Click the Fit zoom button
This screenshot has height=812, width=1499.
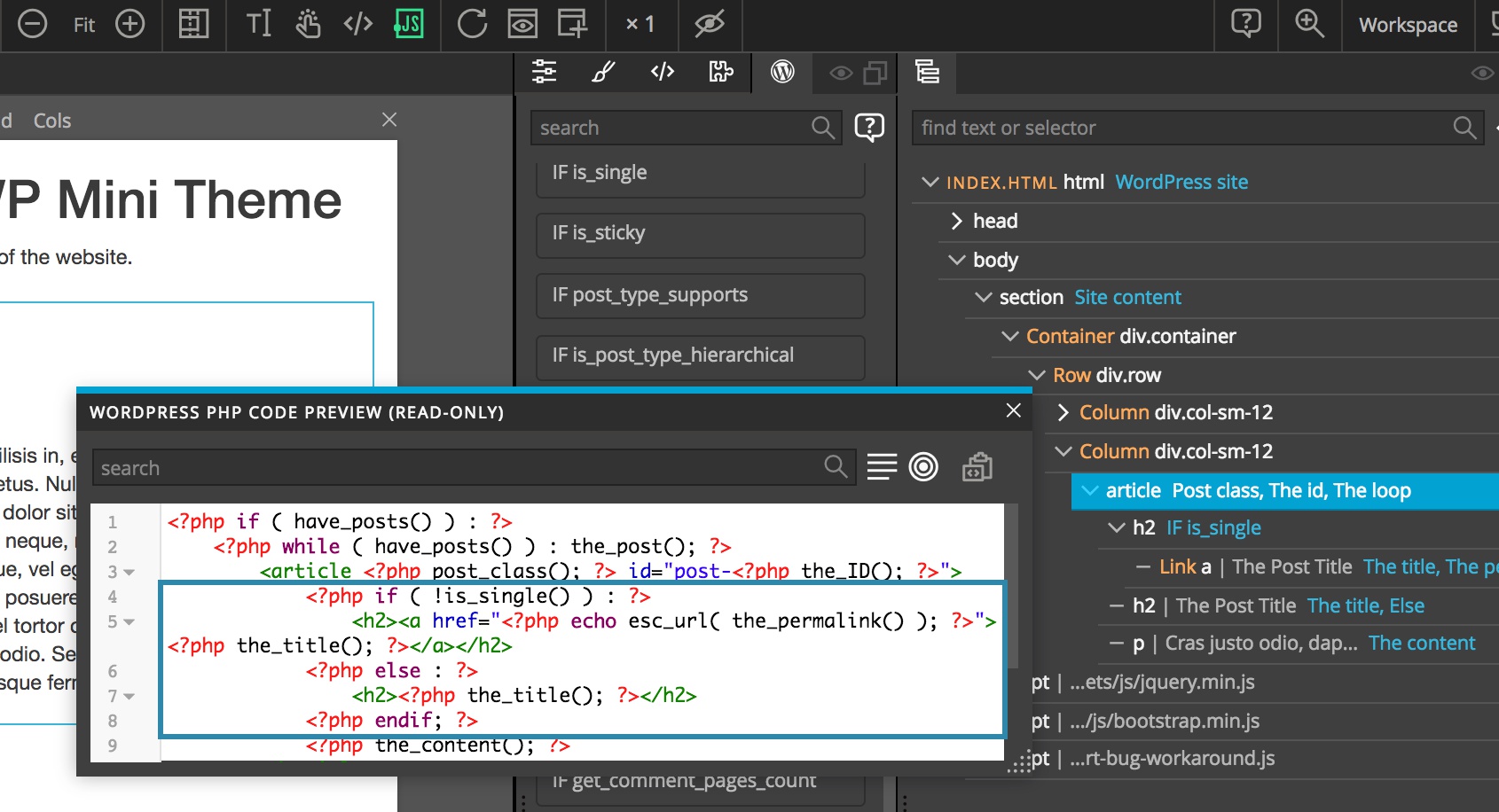(83, 25)
